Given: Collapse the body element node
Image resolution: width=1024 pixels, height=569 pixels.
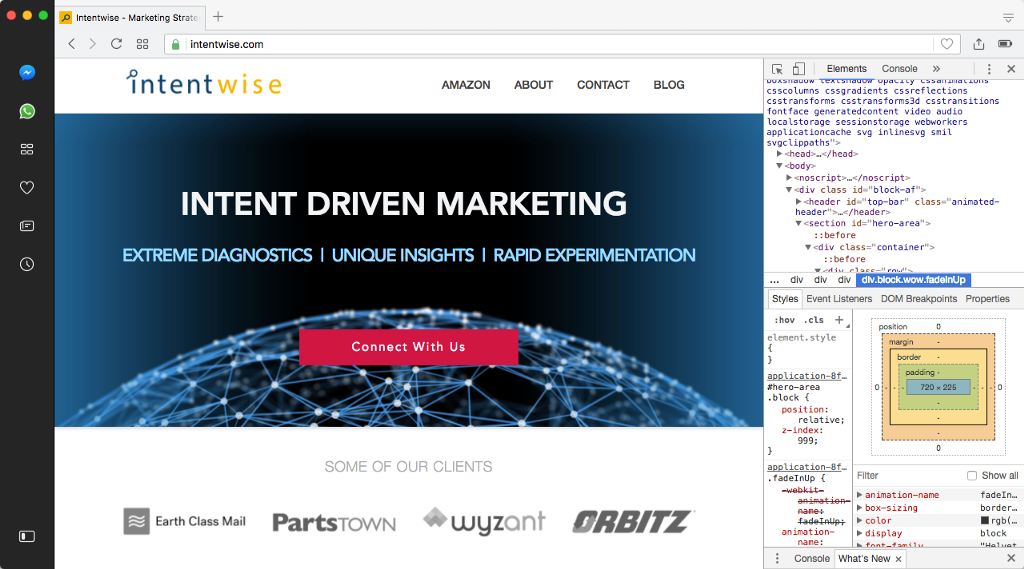Looking at the screenshot, I should 780,166.
